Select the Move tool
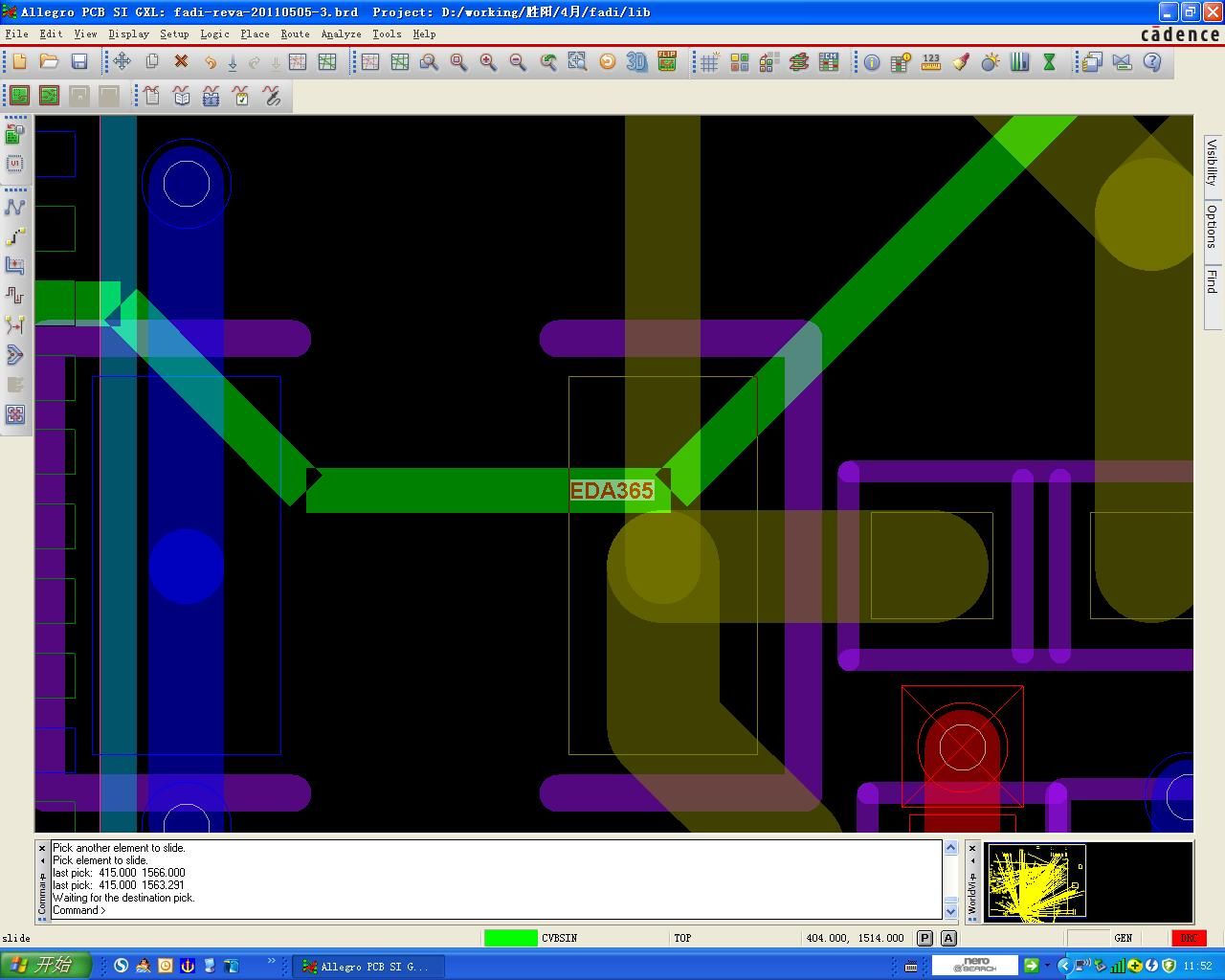 [x=122, y=62]
